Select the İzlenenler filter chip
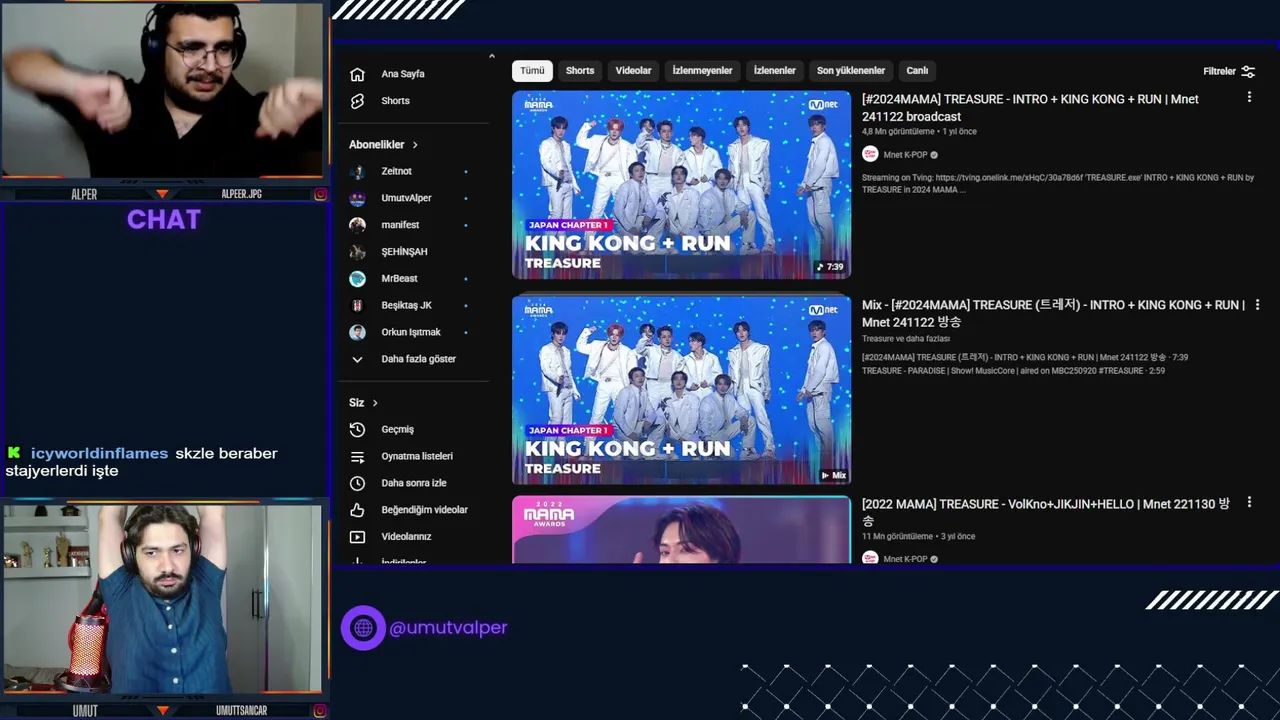This screenshot has width=1280, height=720. pyautogui.click(x=774, y=71)
